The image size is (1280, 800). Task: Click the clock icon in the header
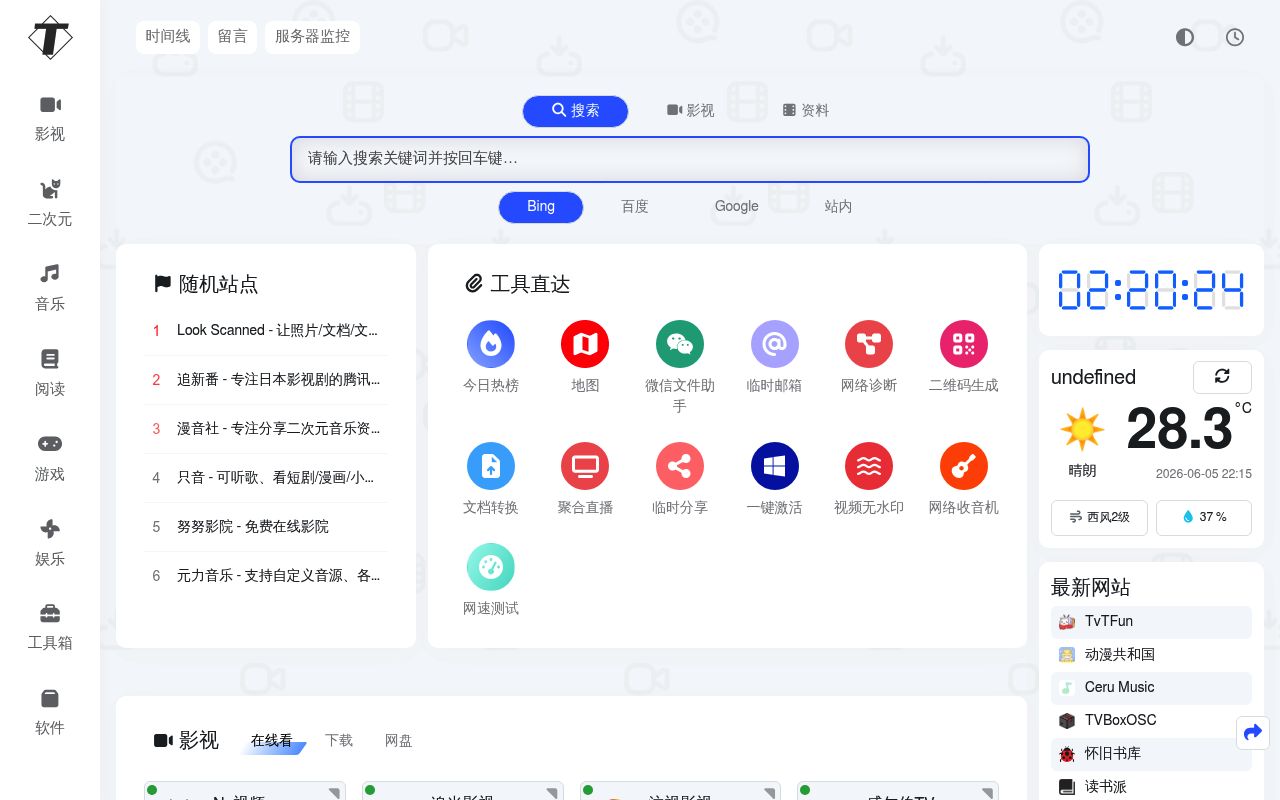click(1235, 37)
